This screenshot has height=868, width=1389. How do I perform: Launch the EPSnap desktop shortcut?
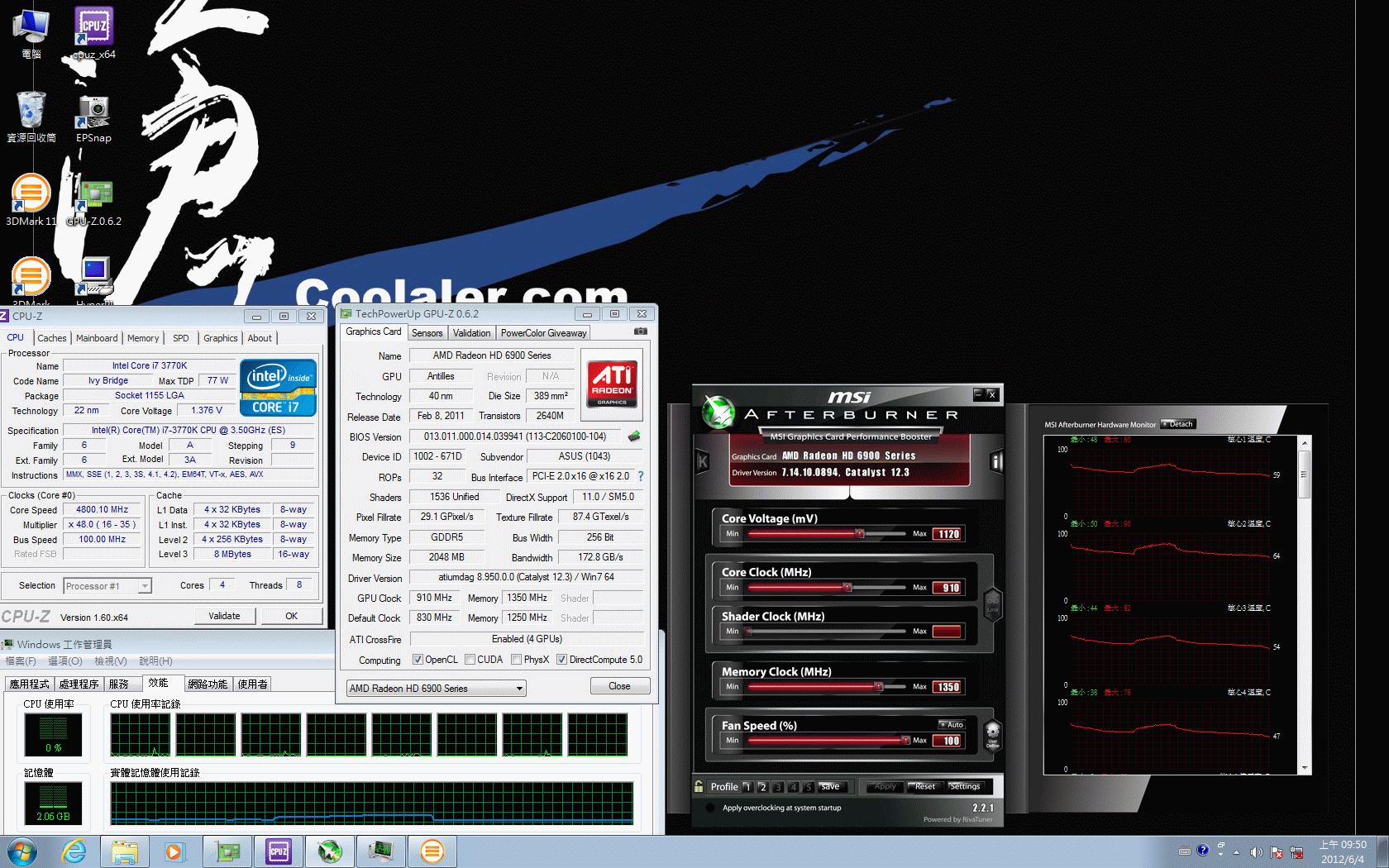pos(93,118)
